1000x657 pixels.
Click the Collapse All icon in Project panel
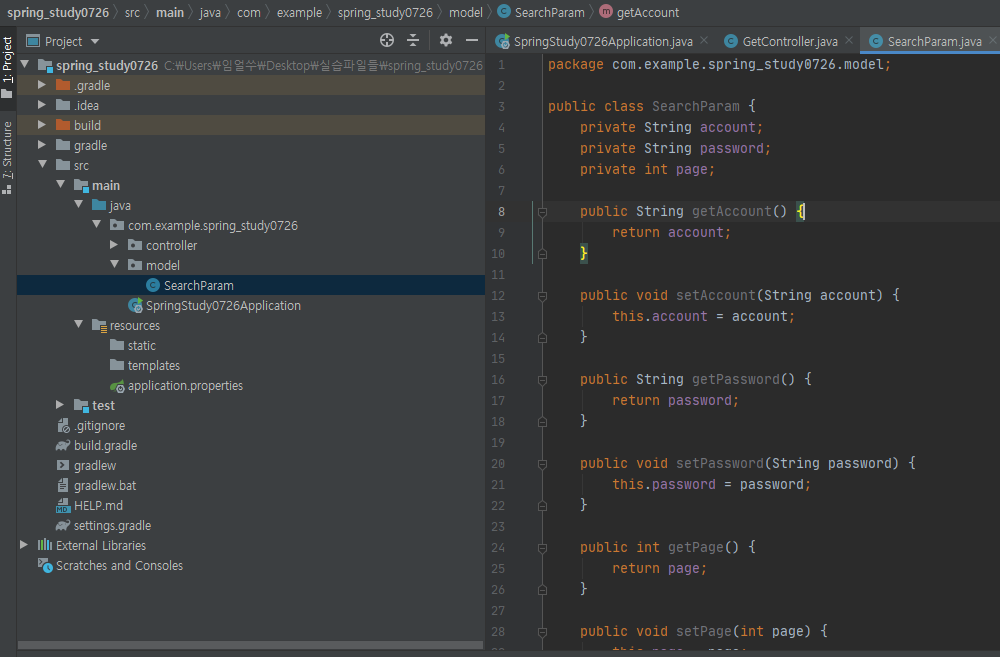tap(413, 41)
